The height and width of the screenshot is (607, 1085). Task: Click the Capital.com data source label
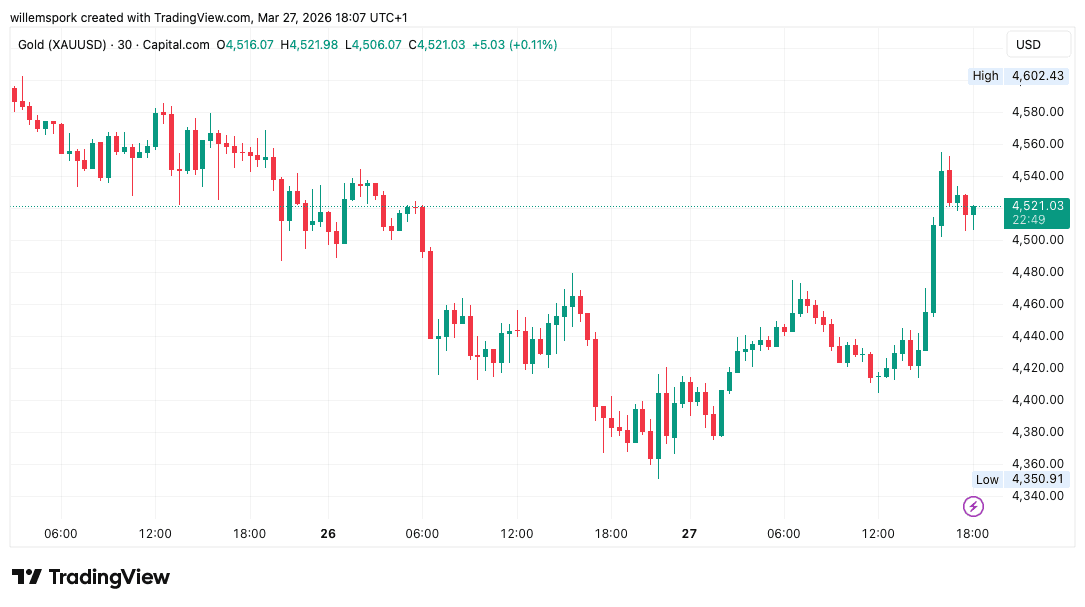click(177, 45)
